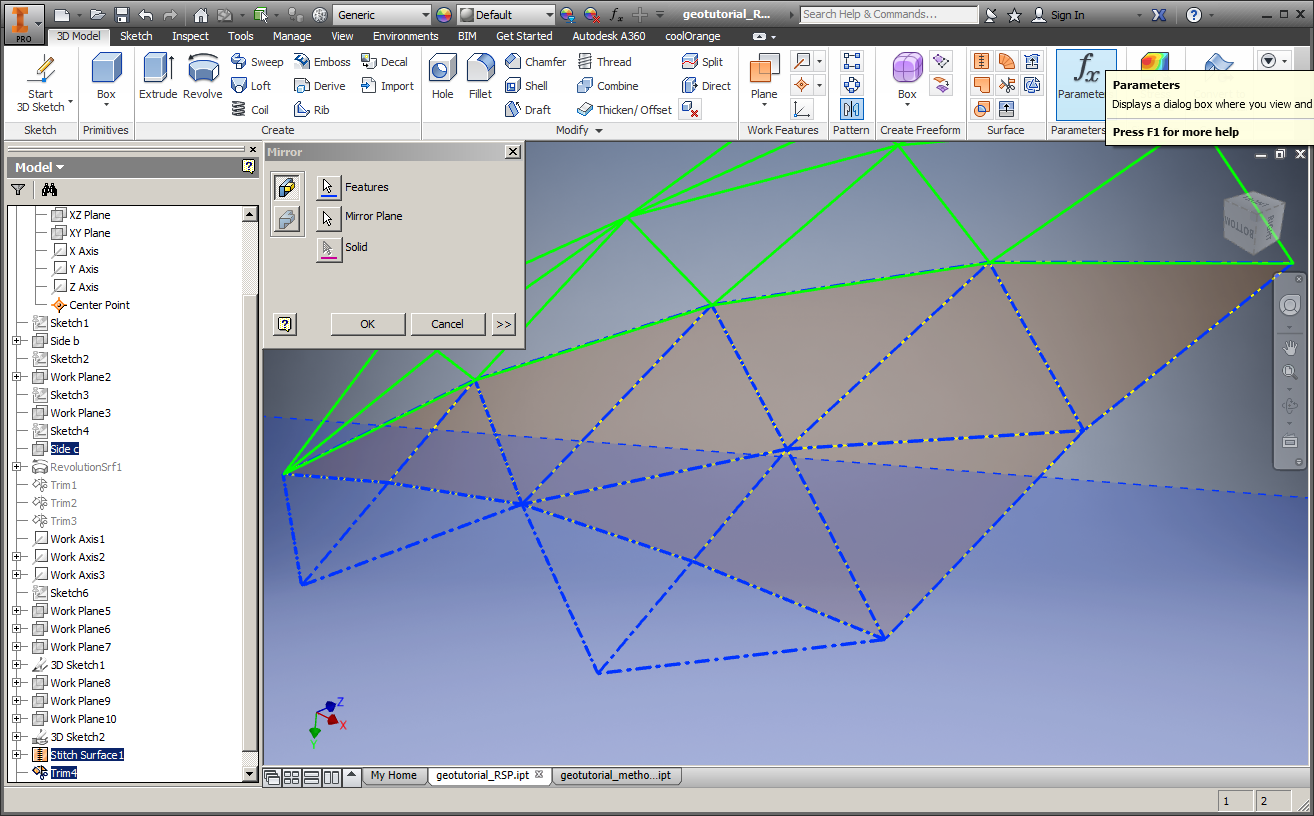The image size is (1314, 816).
Task: Choose the Fillet tool
Action: [x=480, y=78]
